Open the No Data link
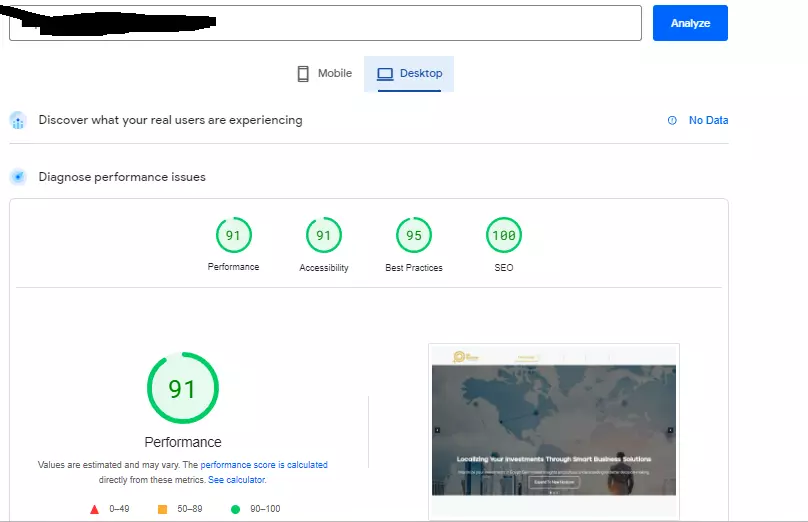 [709, 120]
